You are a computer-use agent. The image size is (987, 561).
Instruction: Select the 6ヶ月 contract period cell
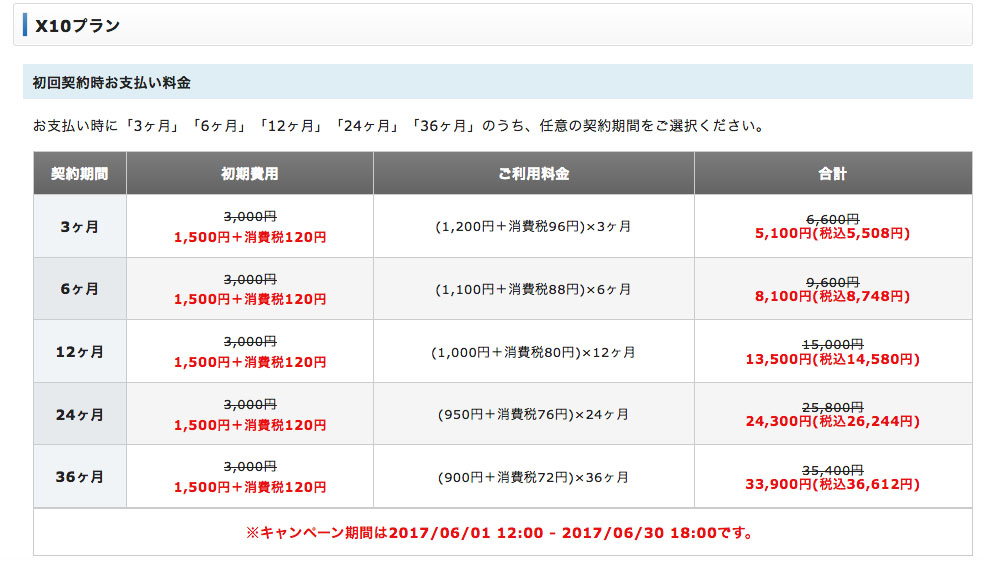coord(80,289)
